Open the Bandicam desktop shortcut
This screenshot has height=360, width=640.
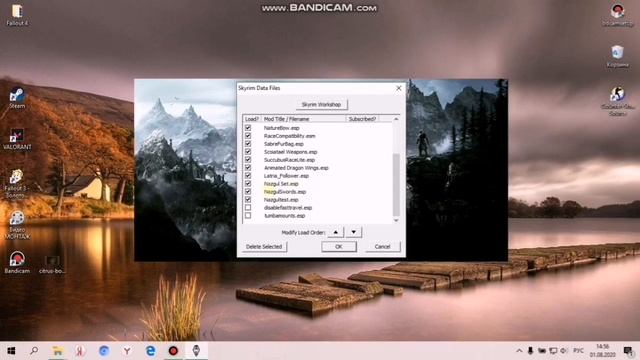[x=17, y=262]
